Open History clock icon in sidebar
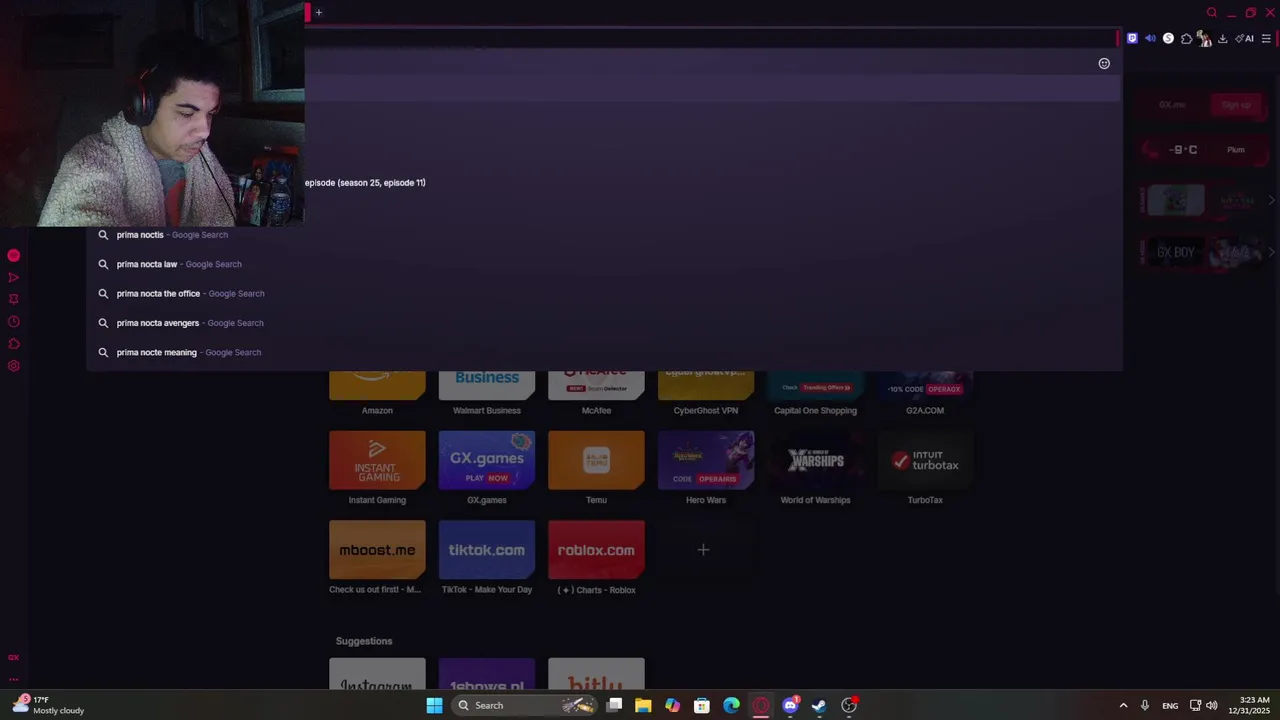Viewport: 1280px width, 720px height. tap(13, 321)
